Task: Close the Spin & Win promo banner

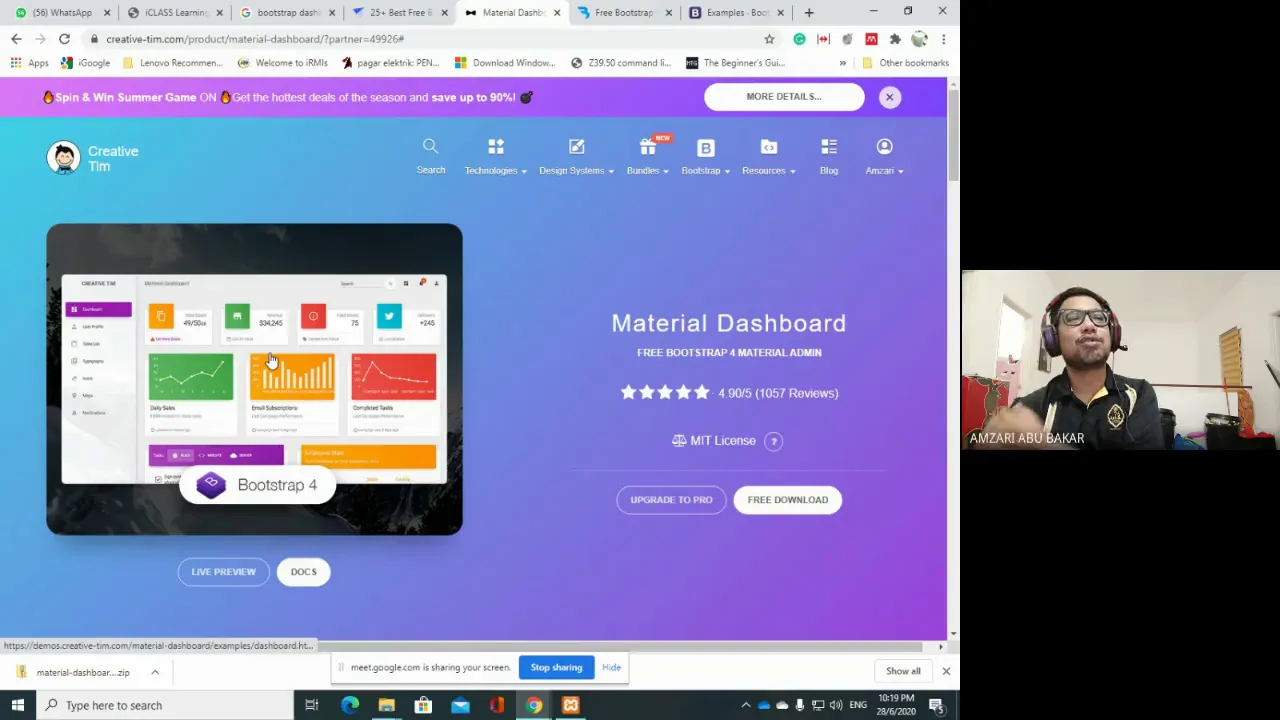Action: coord(889,97)
